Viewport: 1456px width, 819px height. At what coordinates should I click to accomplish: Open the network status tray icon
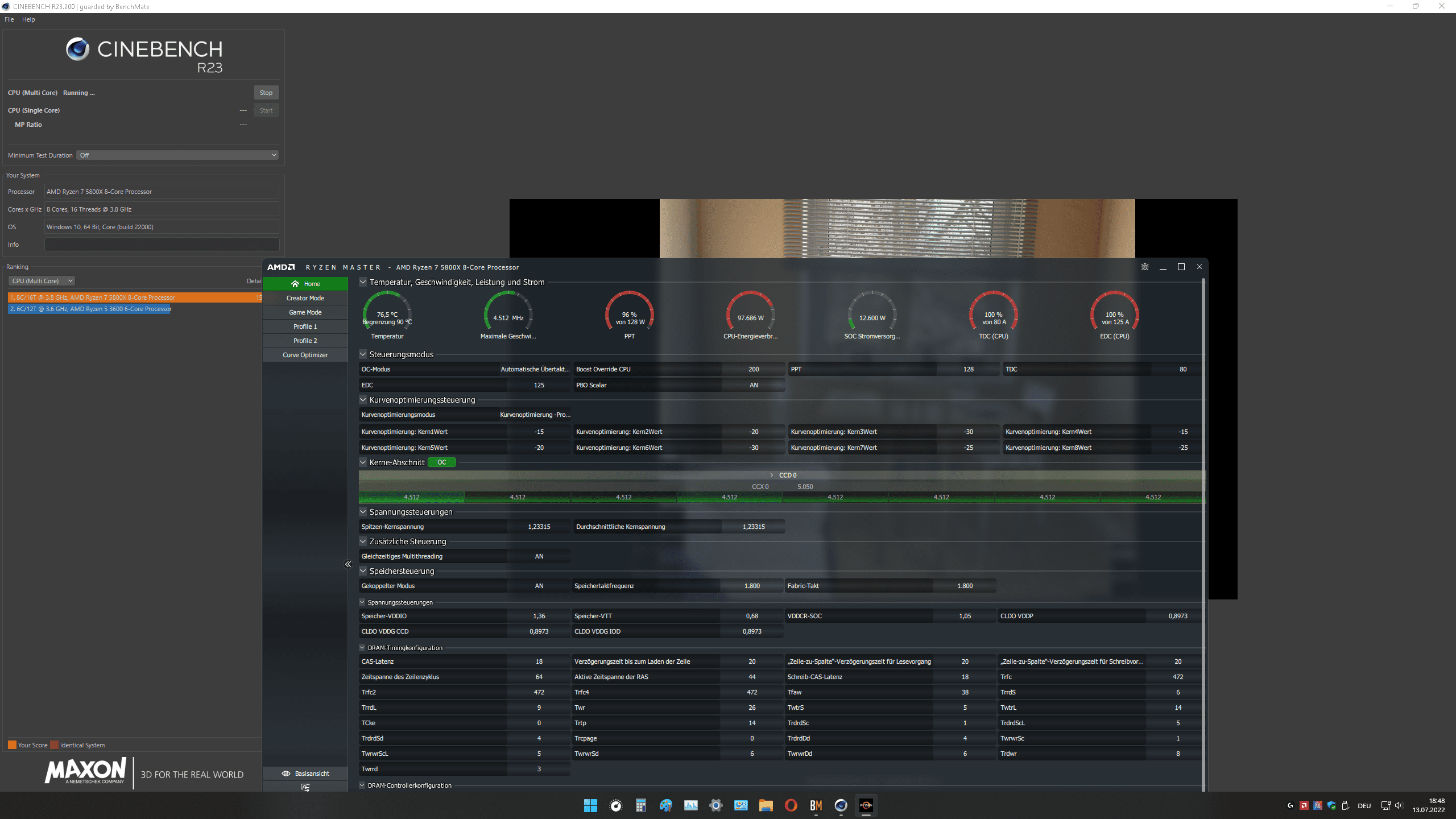point(1385,805)
